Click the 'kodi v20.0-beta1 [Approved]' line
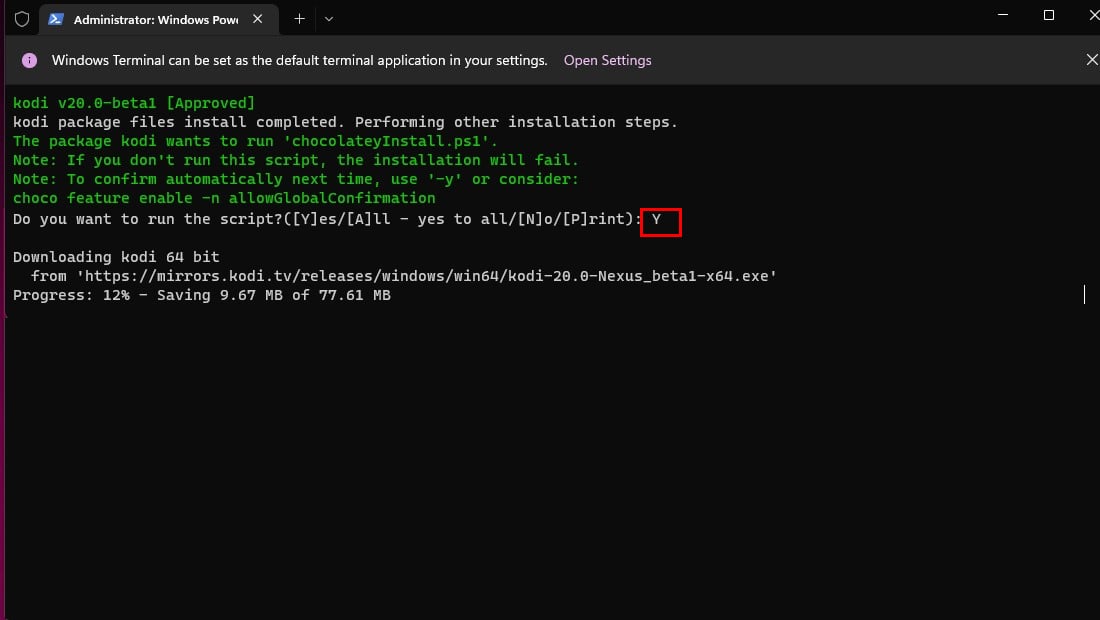The height and width of the screenshot is (620, 1100). point(134,103)
